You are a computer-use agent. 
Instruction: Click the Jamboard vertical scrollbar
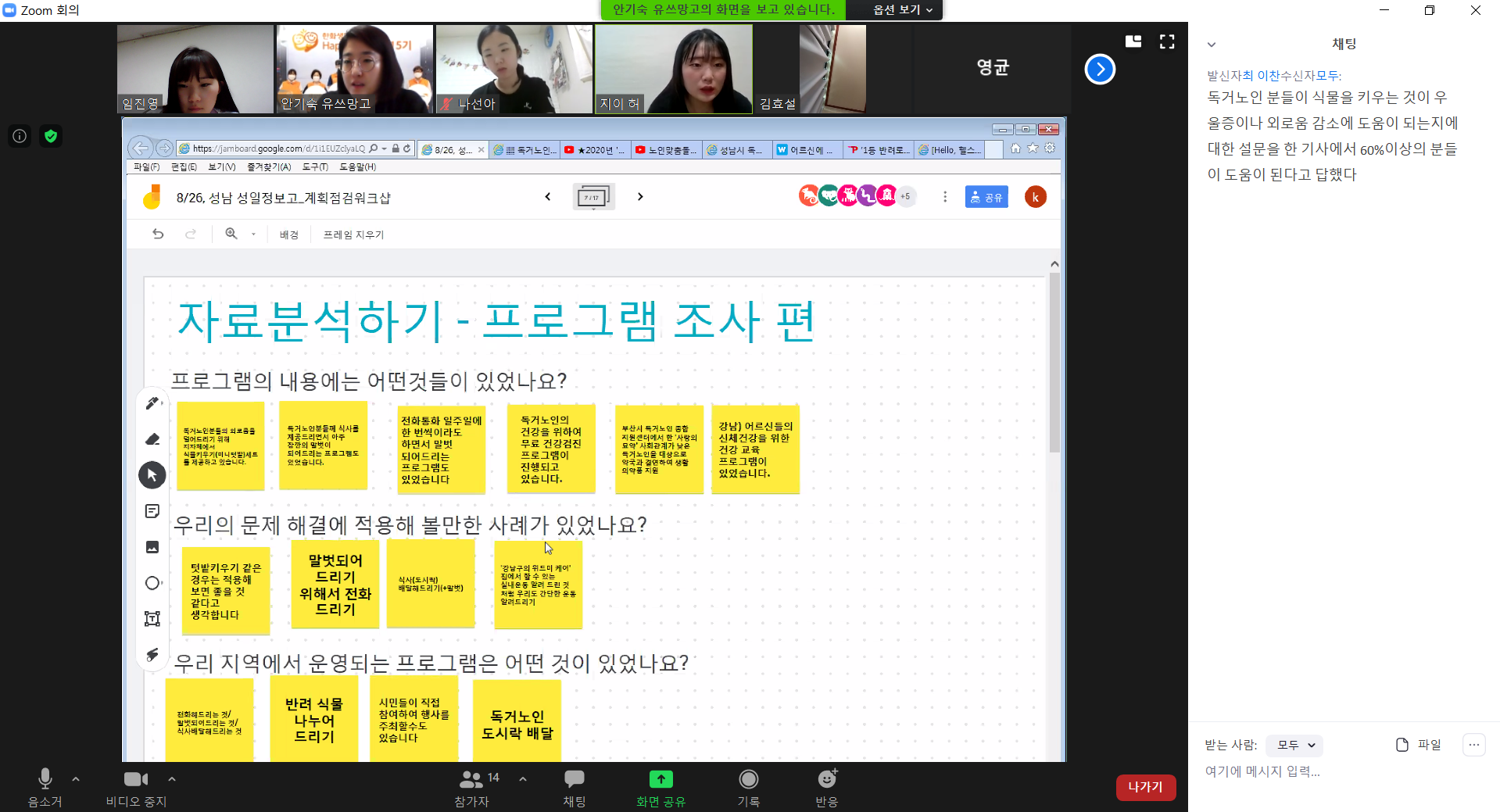(x=1054, y=362)
